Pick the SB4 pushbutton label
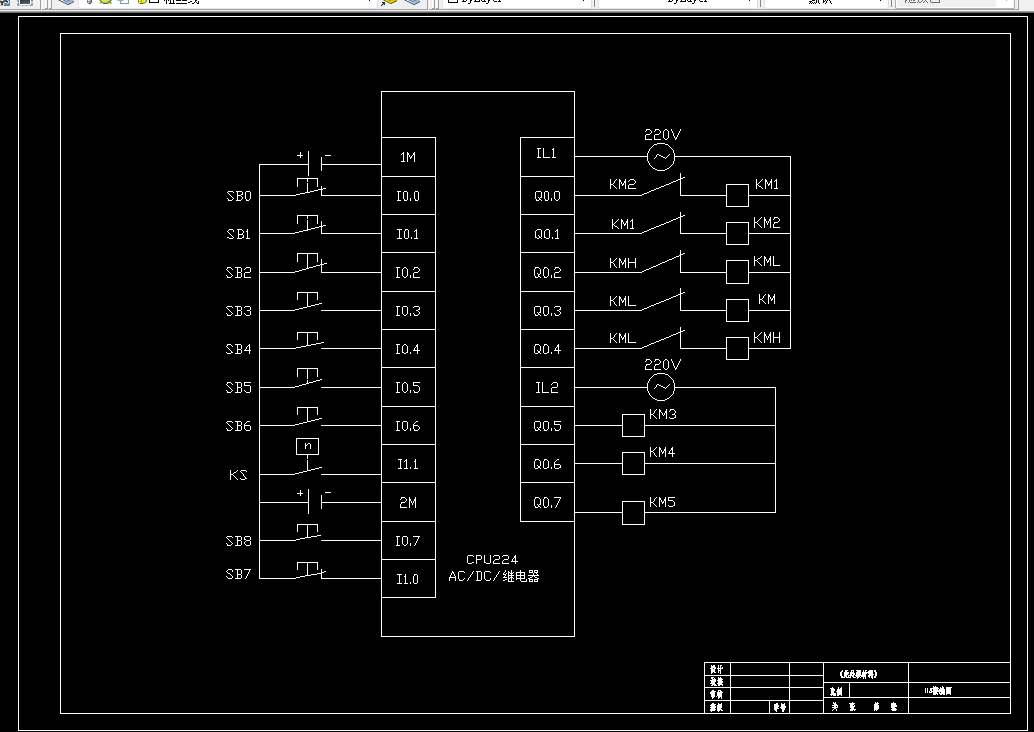 239,349
